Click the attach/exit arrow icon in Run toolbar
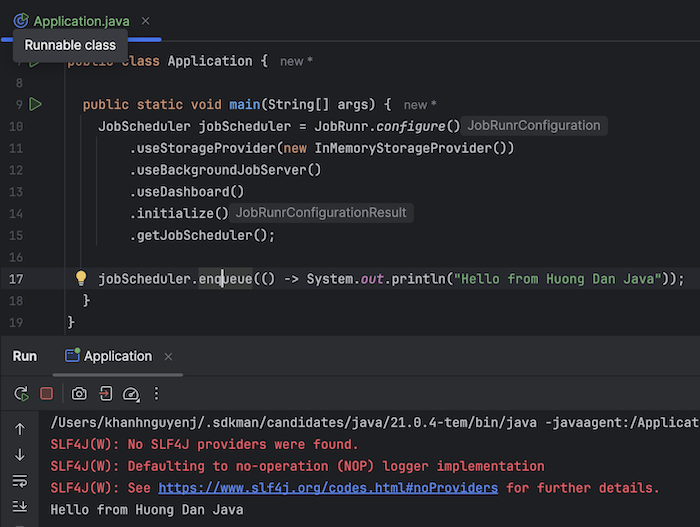 105,393
